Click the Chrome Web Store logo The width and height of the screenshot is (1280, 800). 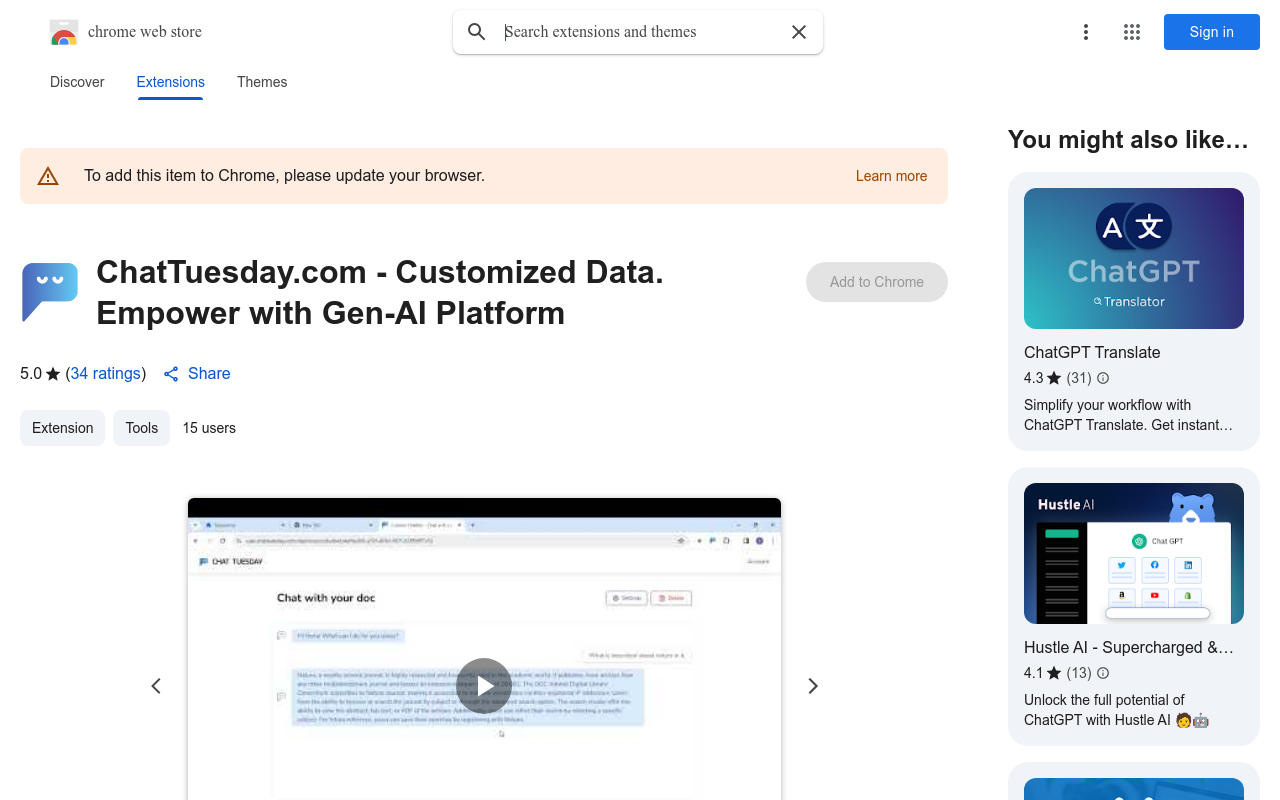point(64,32)
